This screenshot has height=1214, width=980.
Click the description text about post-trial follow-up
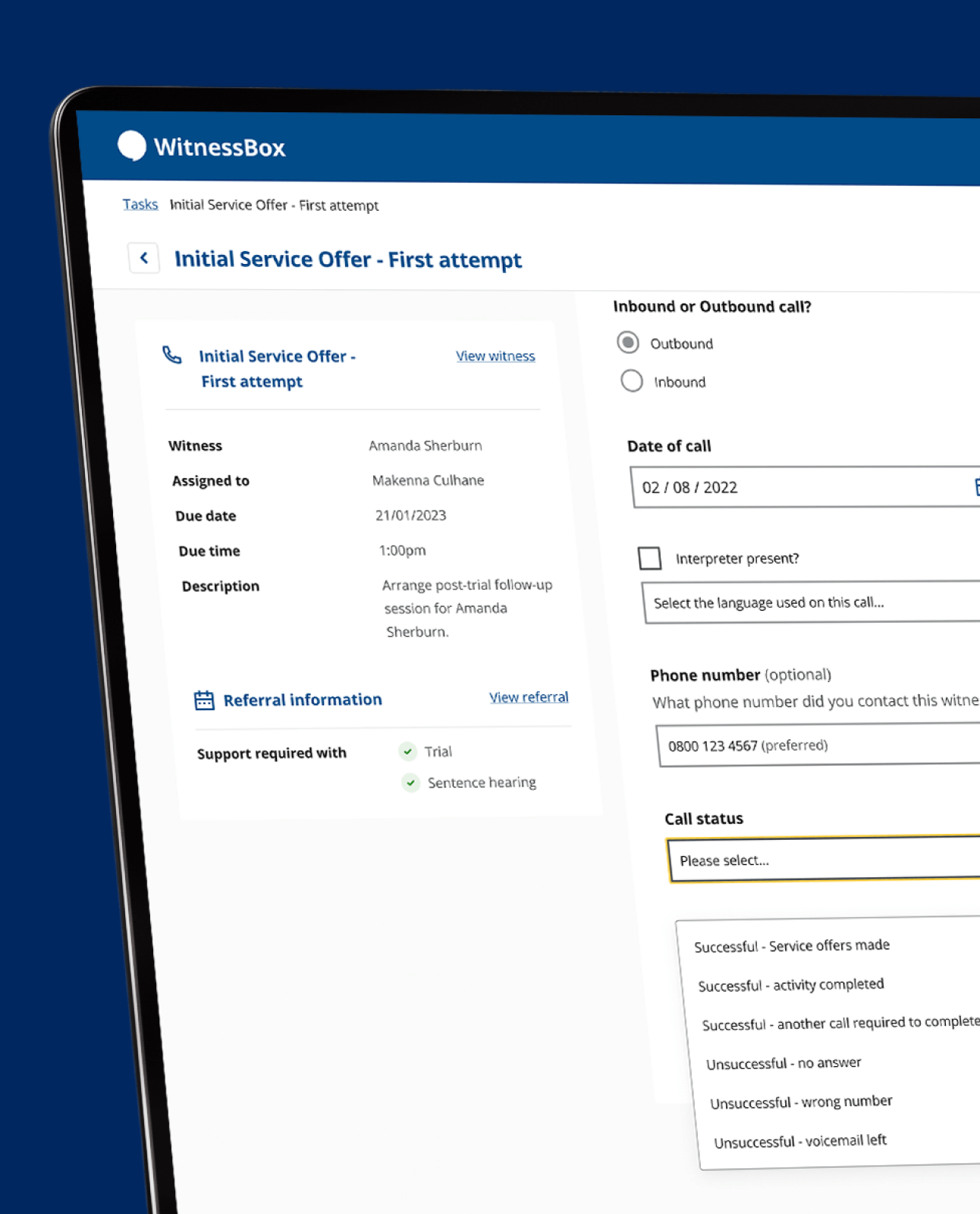(467, 608)
